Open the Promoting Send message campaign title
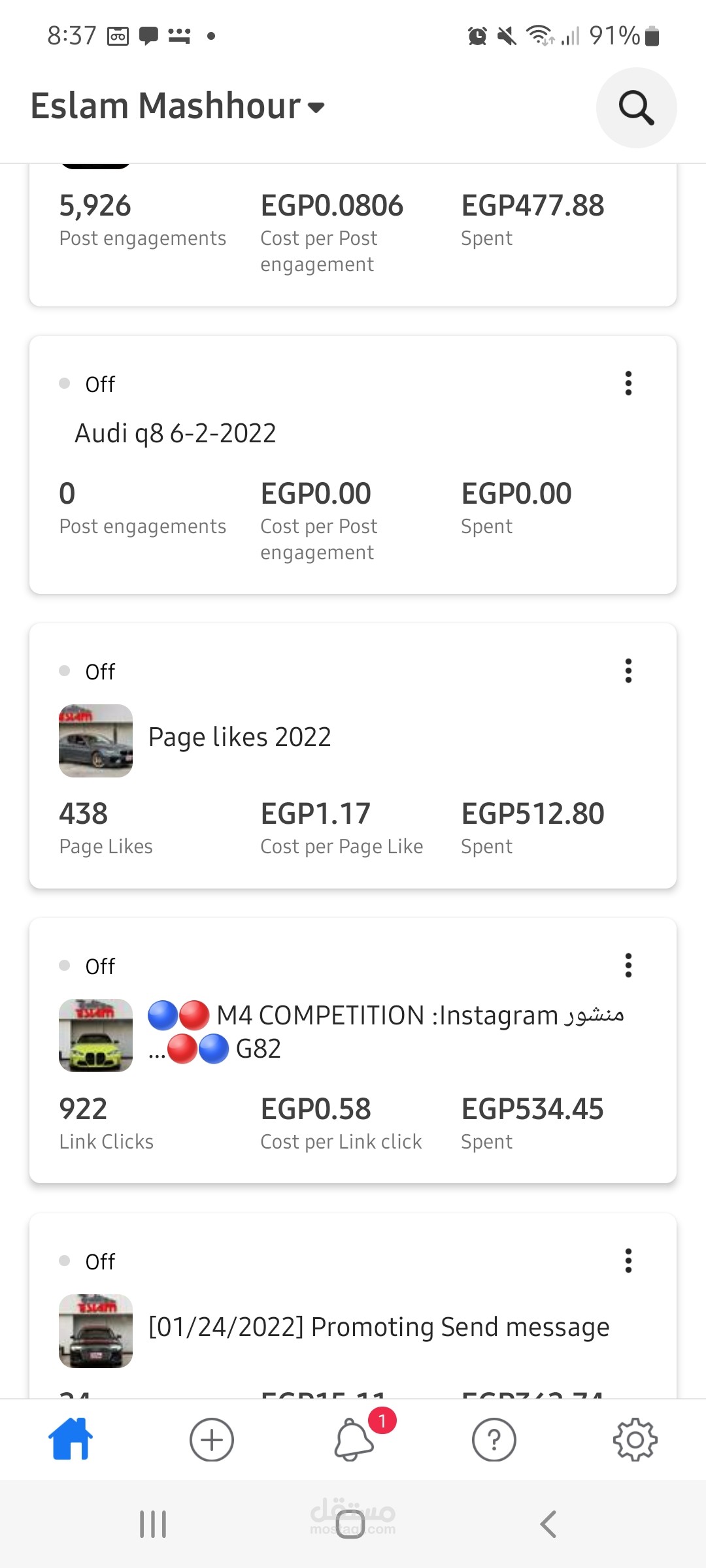This screenshot has height=1568, width=706. pos(378,1327)
